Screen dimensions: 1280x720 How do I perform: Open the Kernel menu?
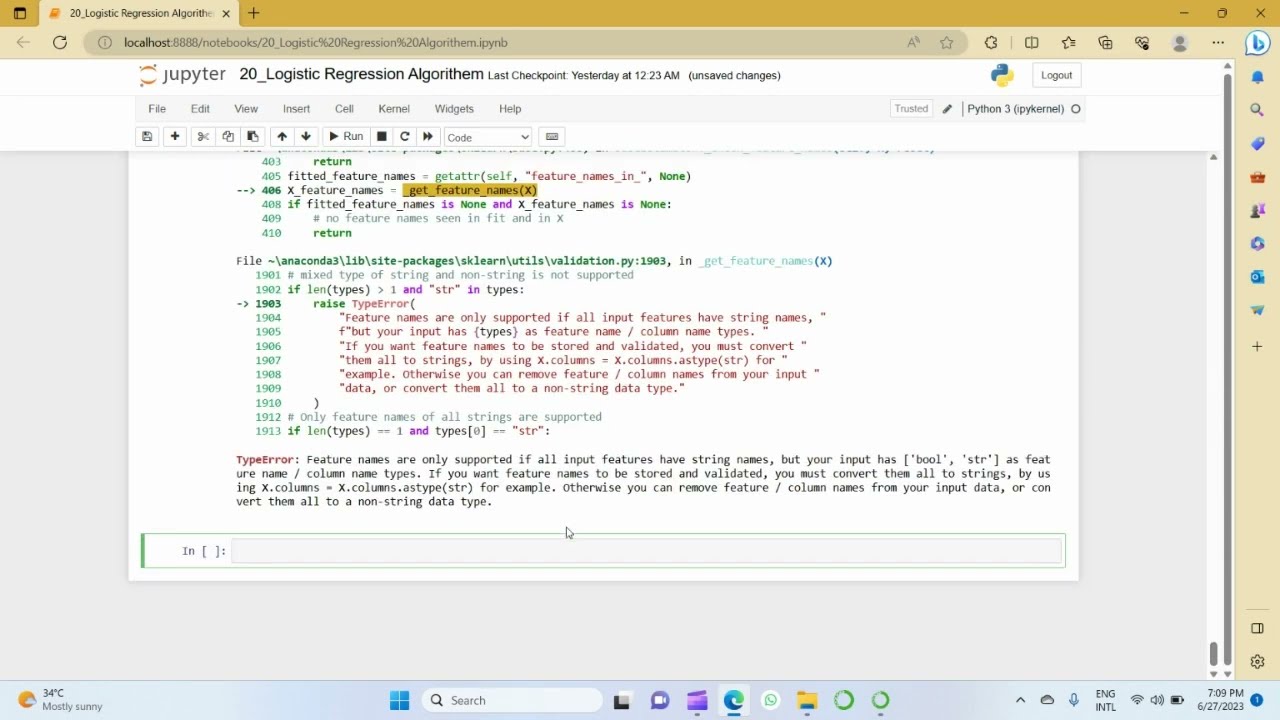394,109
